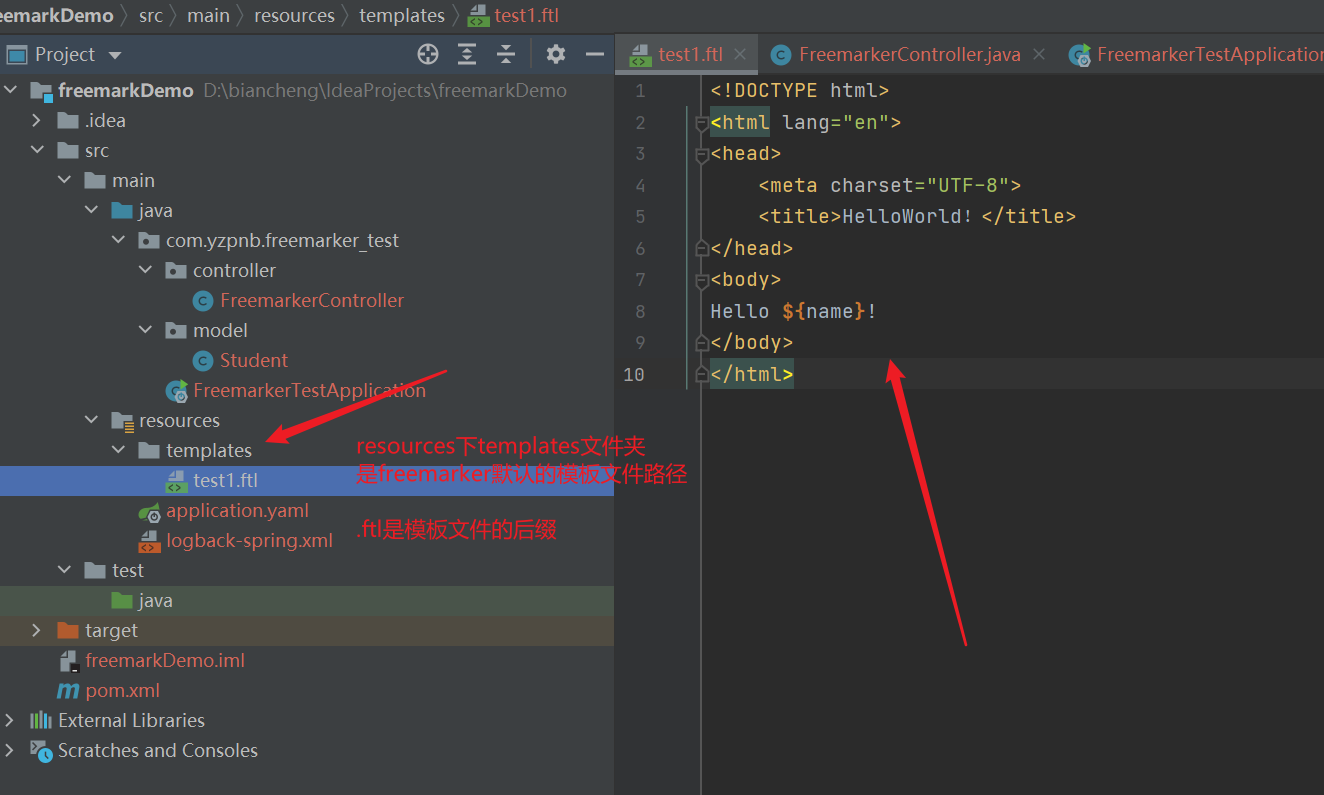Close the FreemarkerController.java tab
Screen dimensions: 1324x795
(1039, 54)
